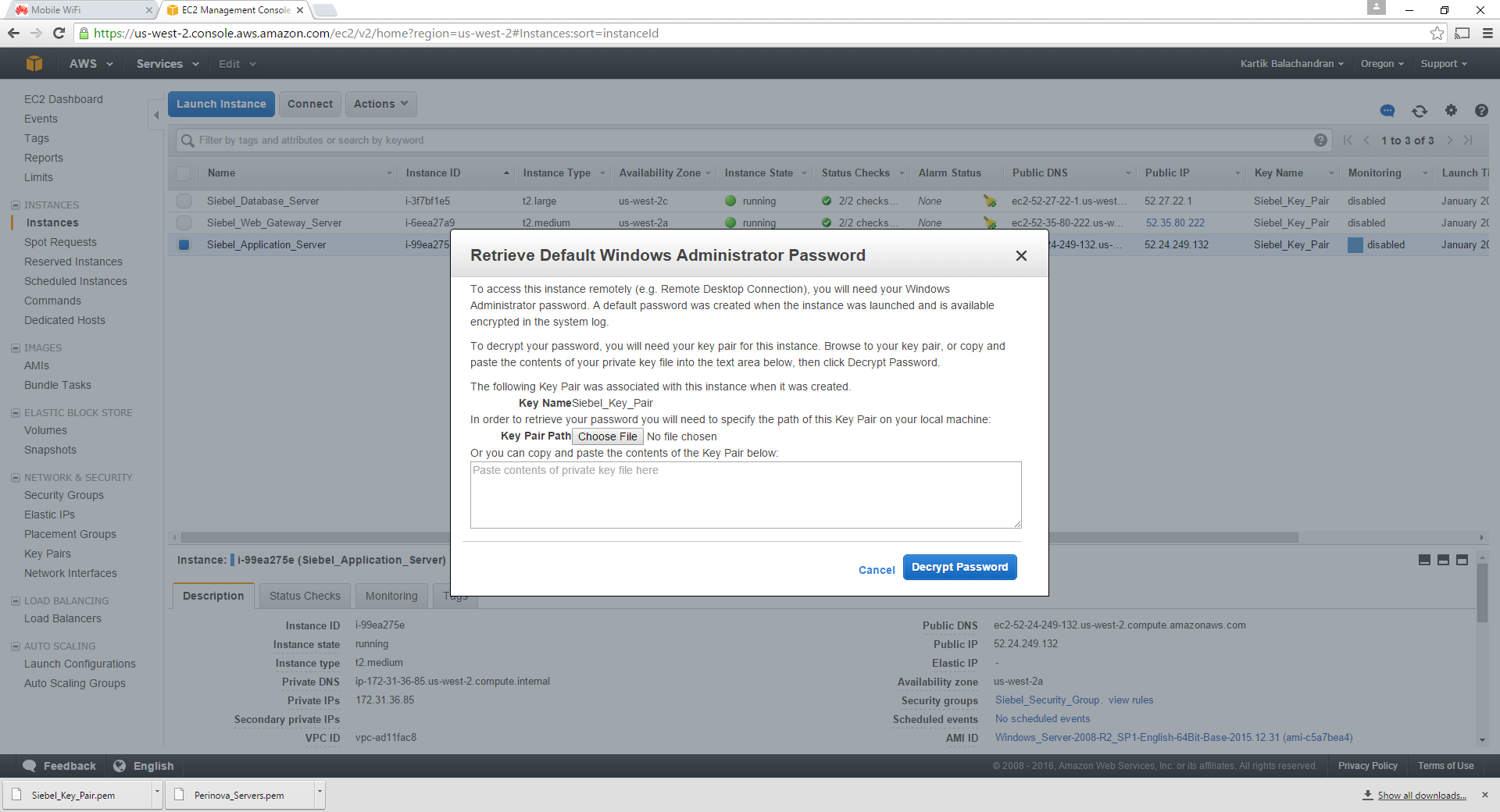Open Elastic IPs in sidebar
The width and height of the screenshot is (1500, 812).
tap(49, 515)
